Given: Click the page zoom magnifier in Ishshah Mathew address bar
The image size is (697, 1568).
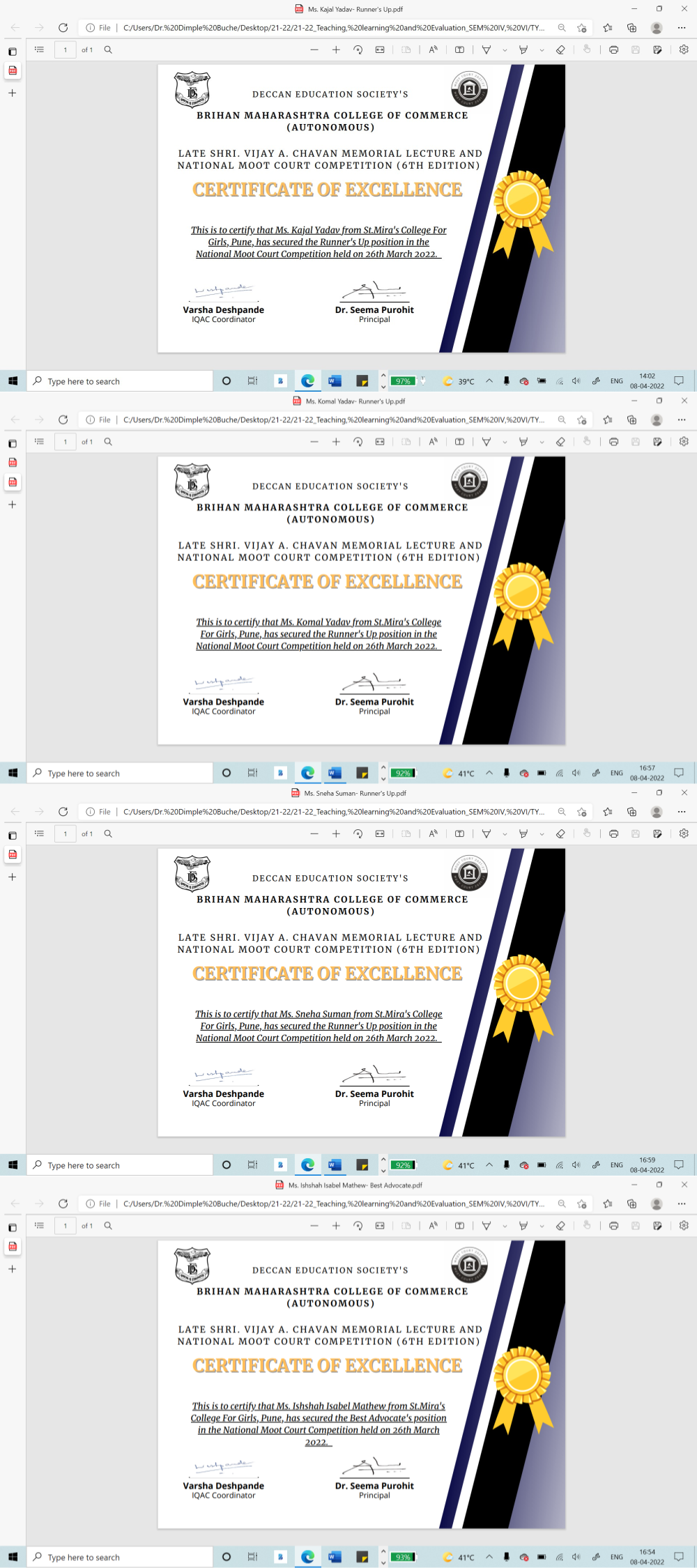Looking at the screenshot, I should pos(562,1204).
